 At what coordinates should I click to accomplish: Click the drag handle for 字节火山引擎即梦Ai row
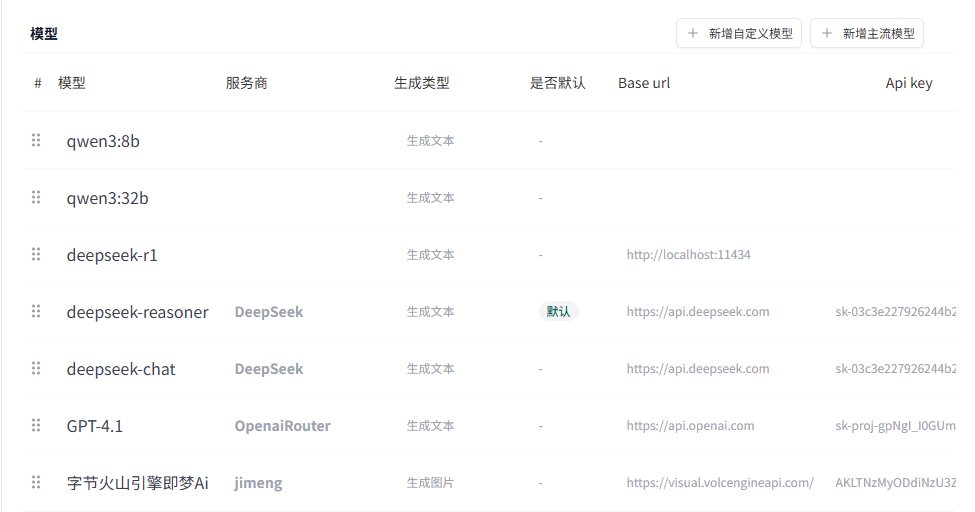click(36, 482)
